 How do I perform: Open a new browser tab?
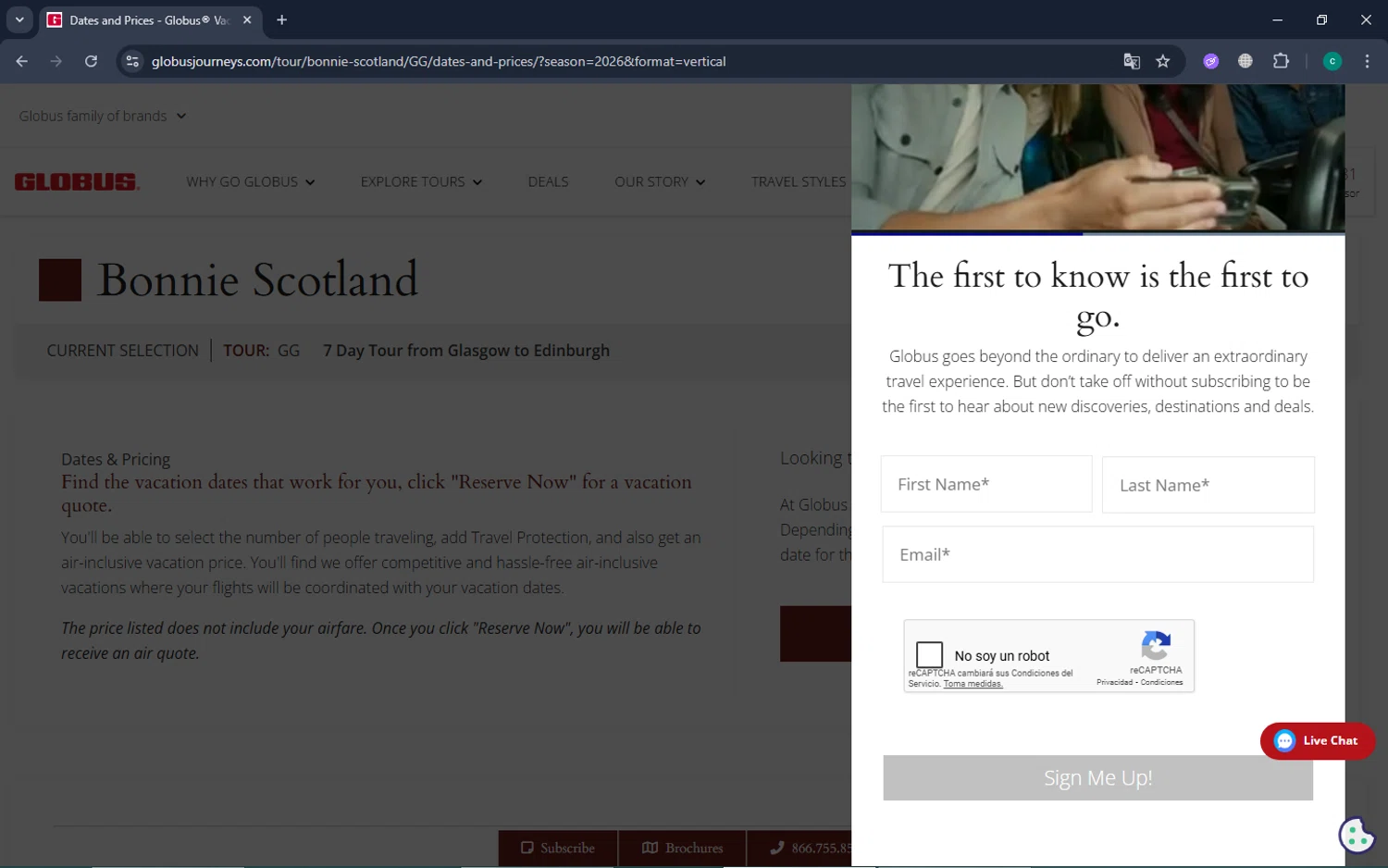[282, 19]
